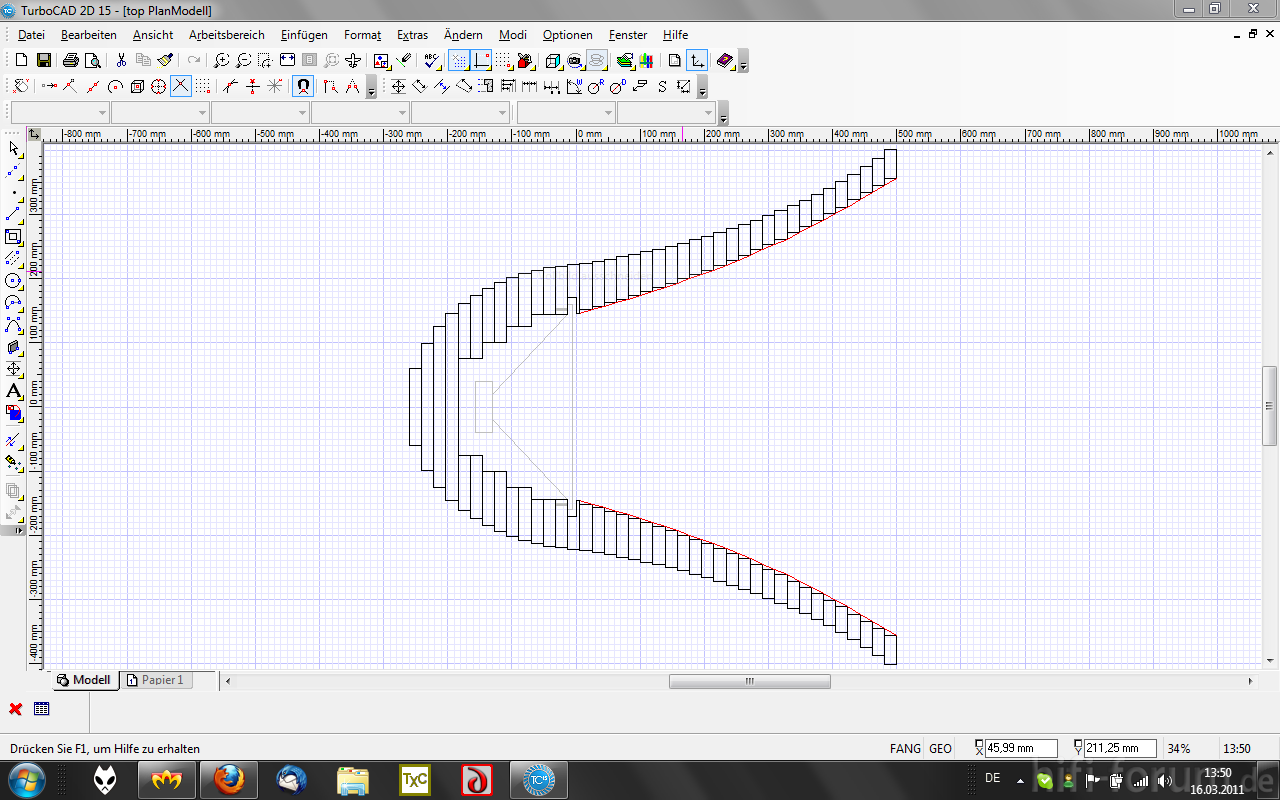The width and height of the screenshot is (1280, 800).
Task: Click the X coordinate field showing 45,99 mm
Action: pyautogui.click(x=1021, y=748)
